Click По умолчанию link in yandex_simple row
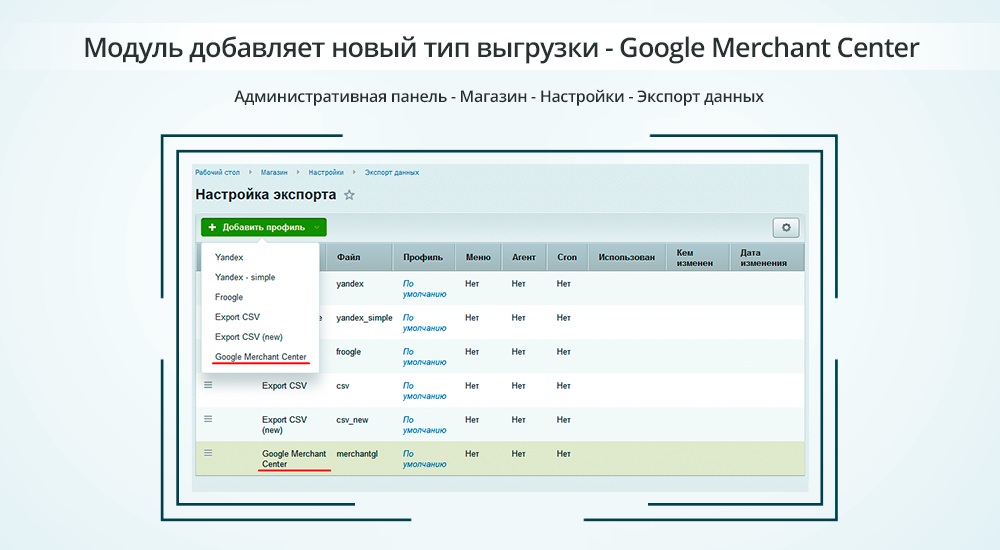1000x550 pixels. point(424,323)
